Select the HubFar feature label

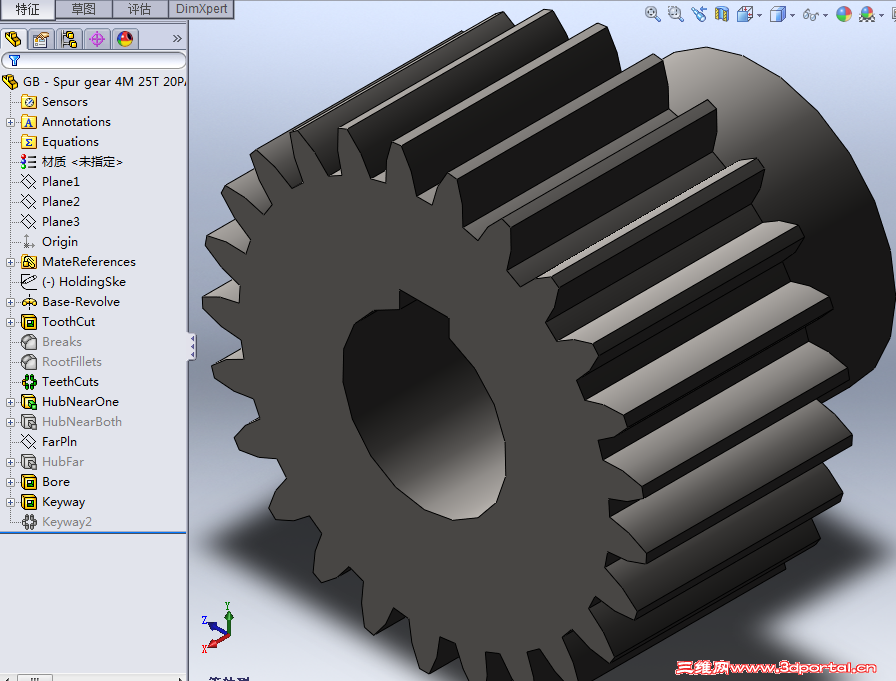63,462
